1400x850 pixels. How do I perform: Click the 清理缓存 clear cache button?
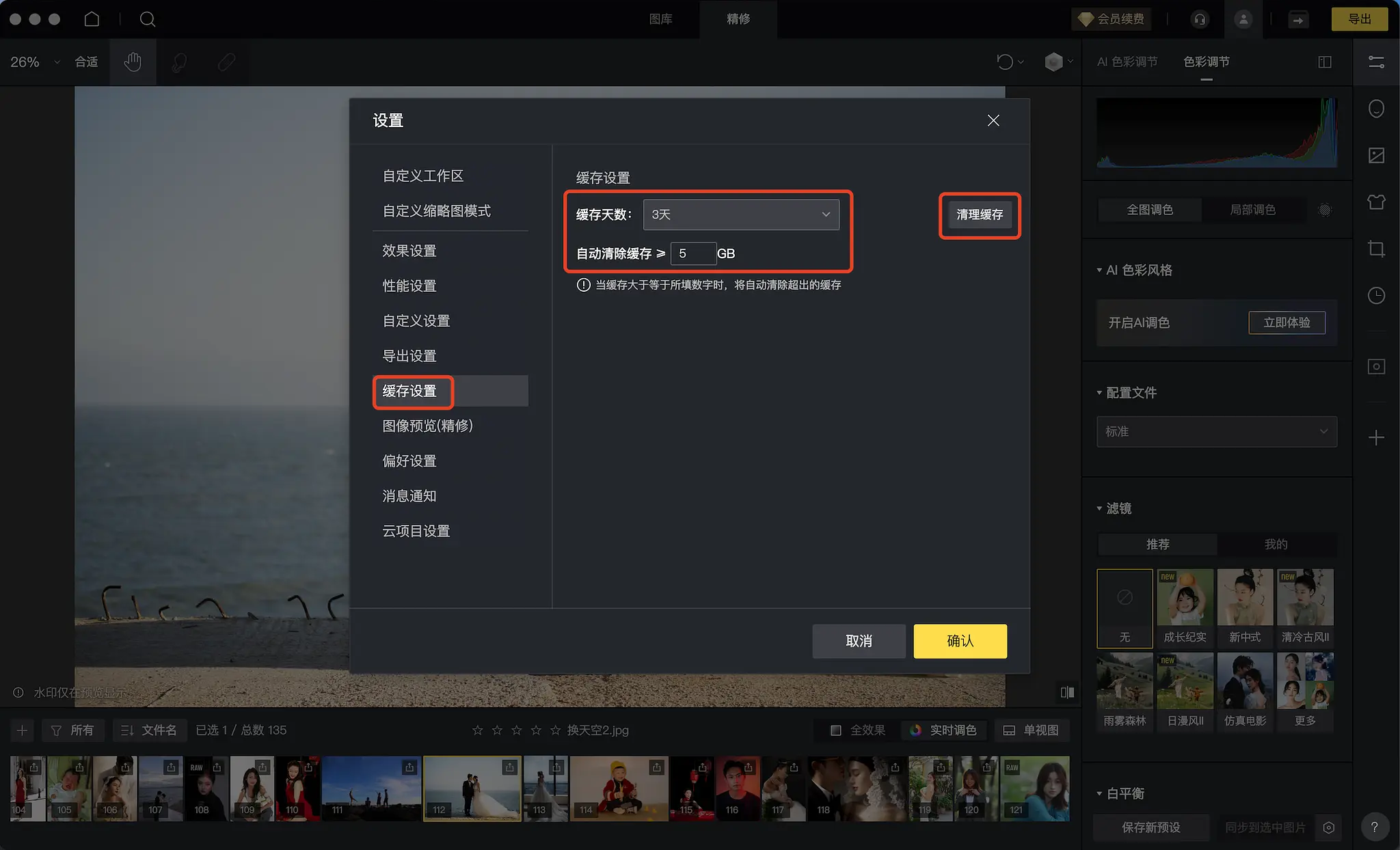coord(979,215)
